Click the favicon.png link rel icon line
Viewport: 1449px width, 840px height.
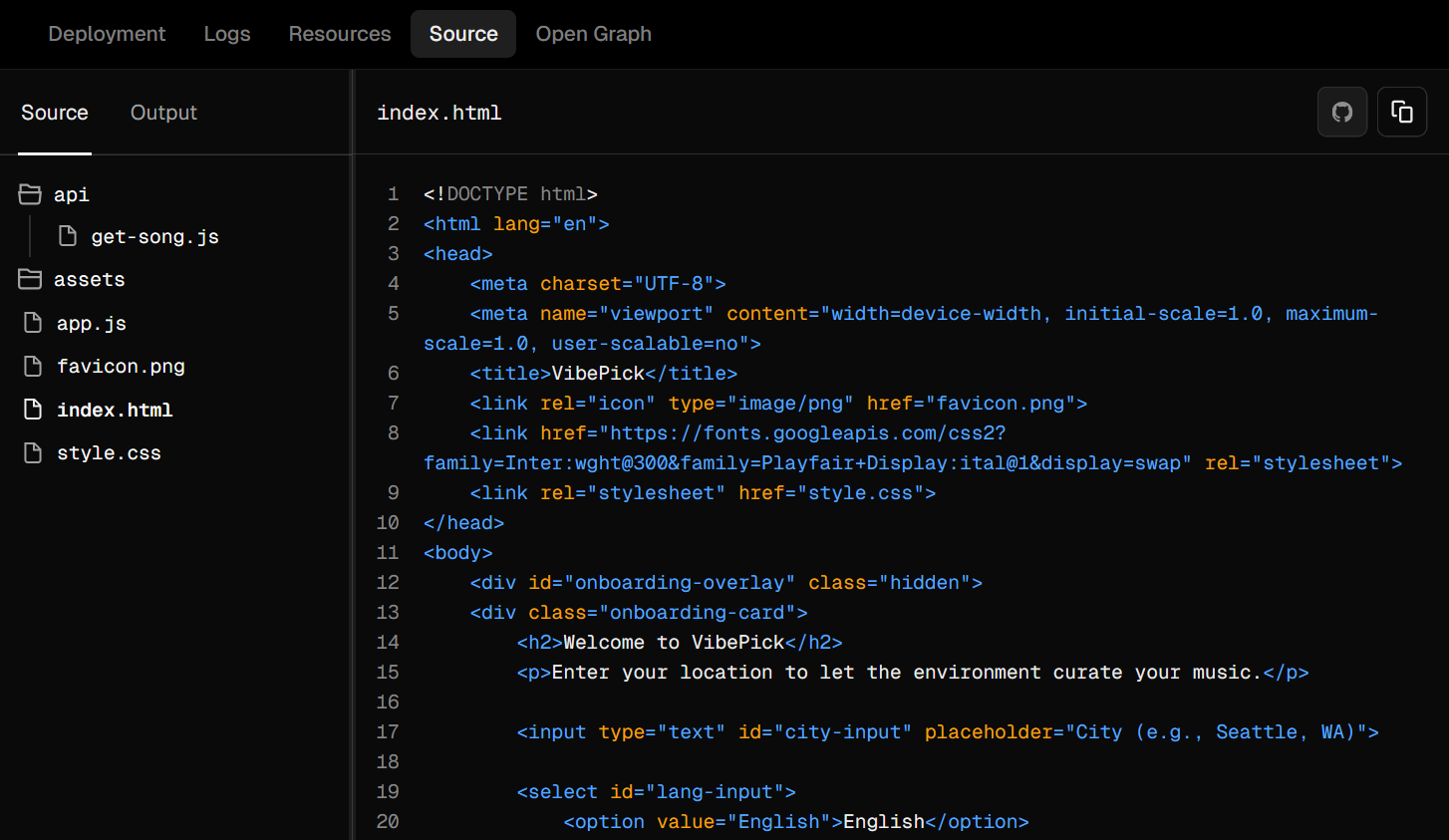(x=778, y=404)
